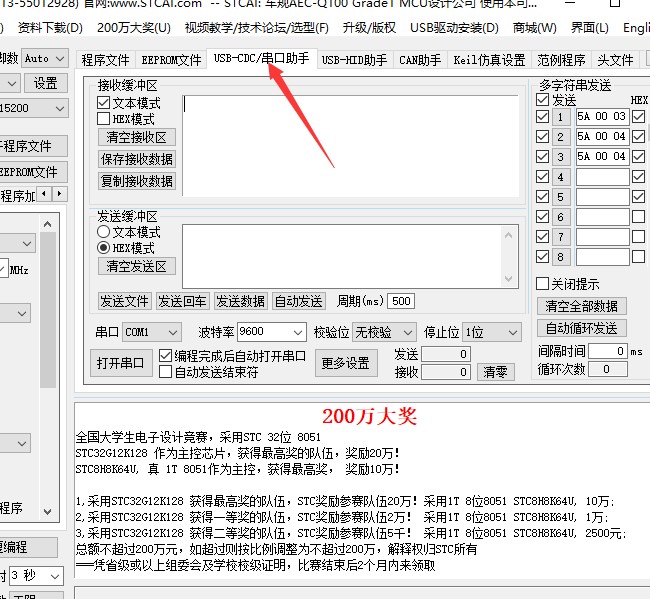Screen dimensions: 650x599
Task: Open the 范例程序 tab
Action: pyautogui.click(x=561, y=60)
